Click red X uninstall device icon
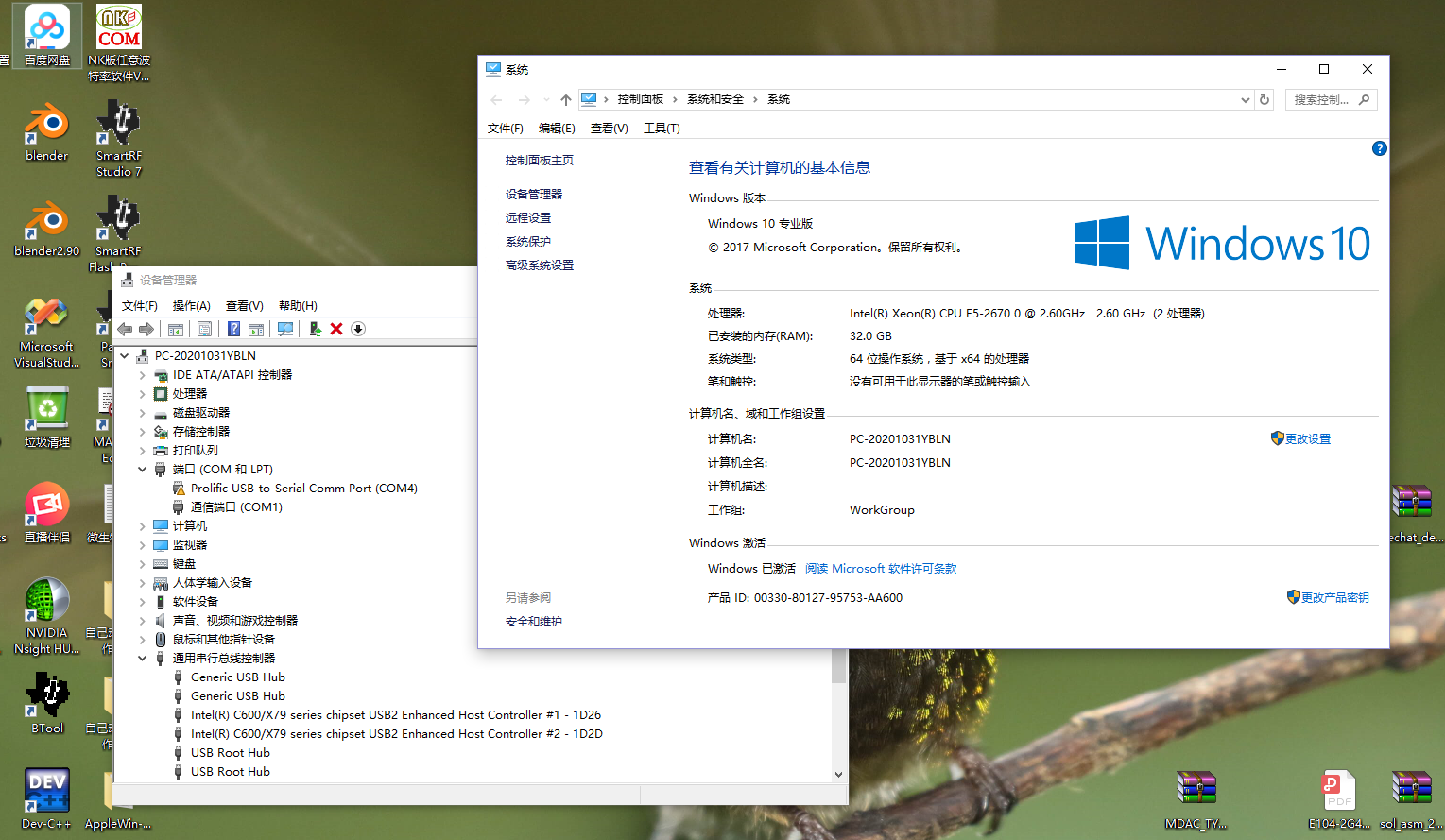Screen dimensions: 1445x840 click(336, 329)
